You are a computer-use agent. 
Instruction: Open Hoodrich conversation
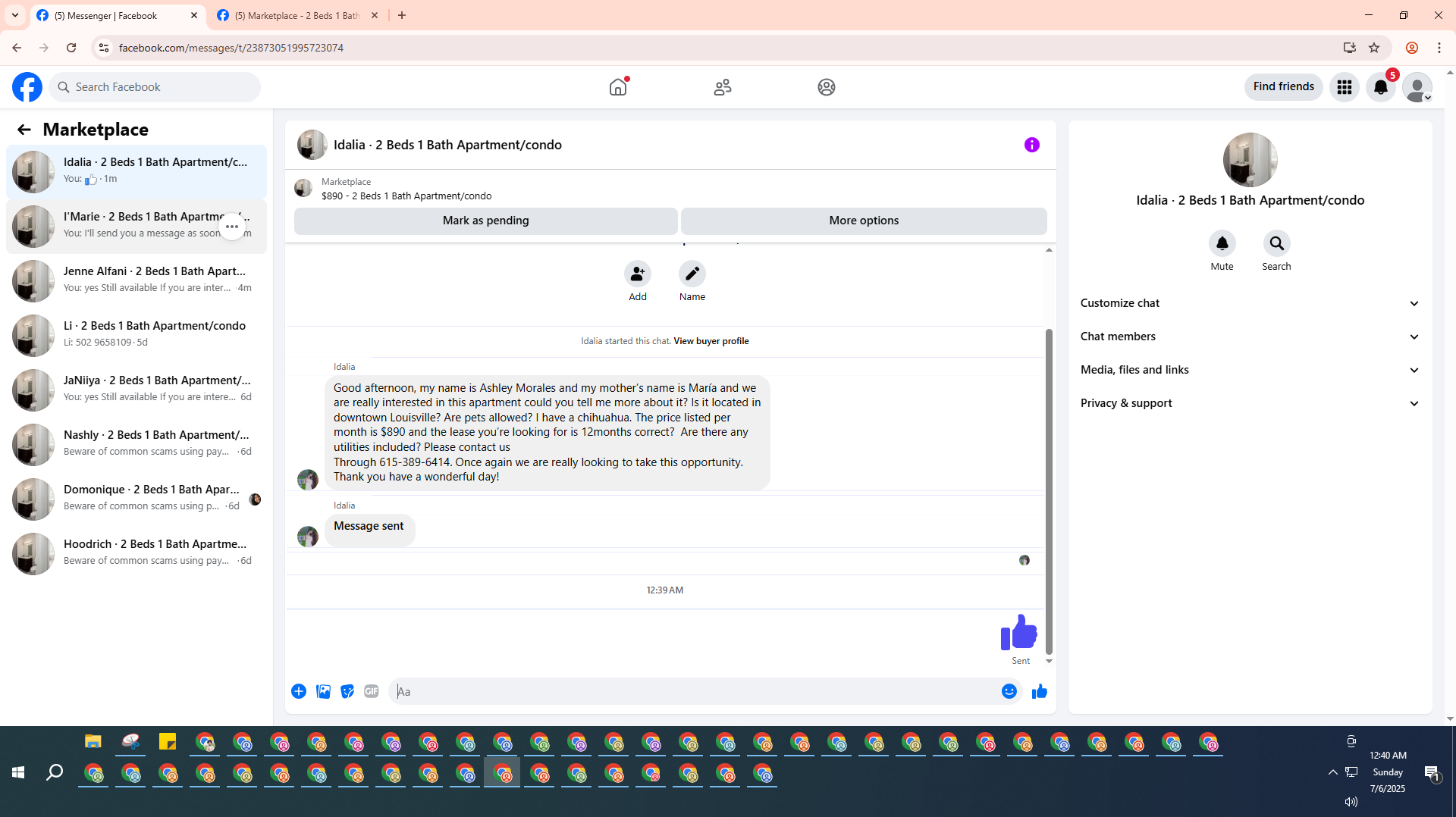(x=136, y=553)
